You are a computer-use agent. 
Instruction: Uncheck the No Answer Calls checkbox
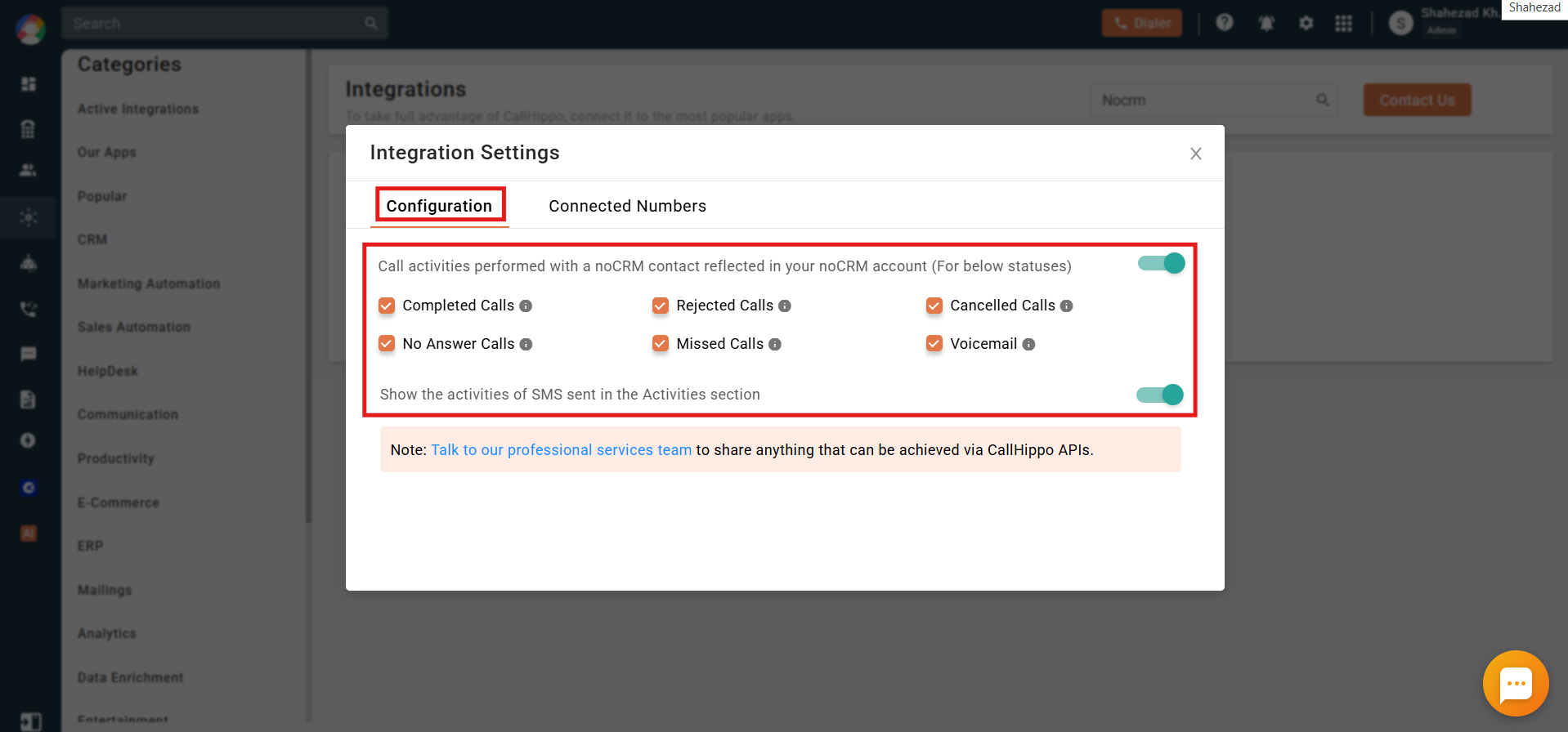(x=387, y=344)
